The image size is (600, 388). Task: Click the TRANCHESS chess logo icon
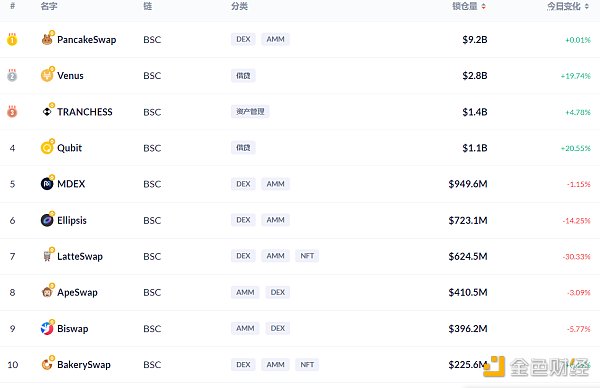pos(47,111)
